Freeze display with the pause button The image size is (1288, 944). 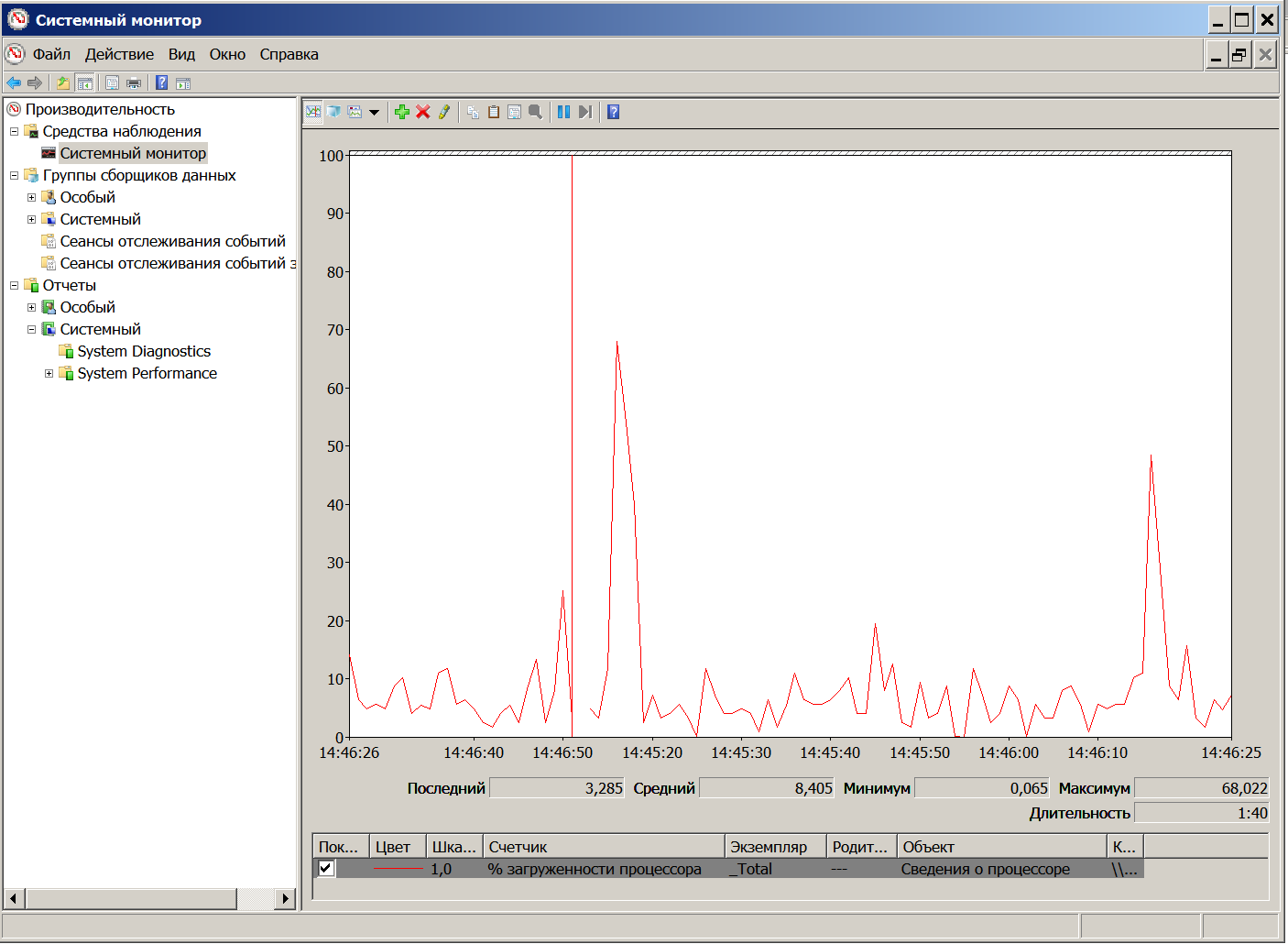(563, 112)
